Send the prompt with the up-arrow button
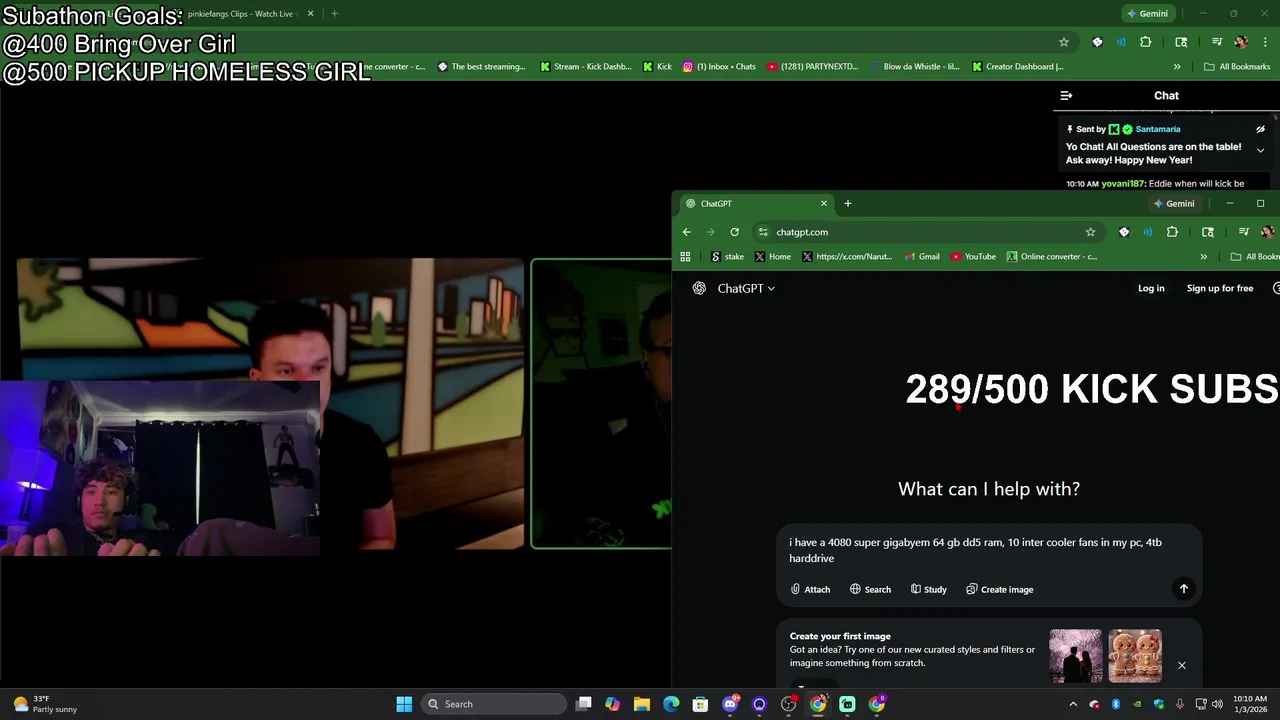Viewport: 1280px width, 720px height. [x=1184, y=589]
